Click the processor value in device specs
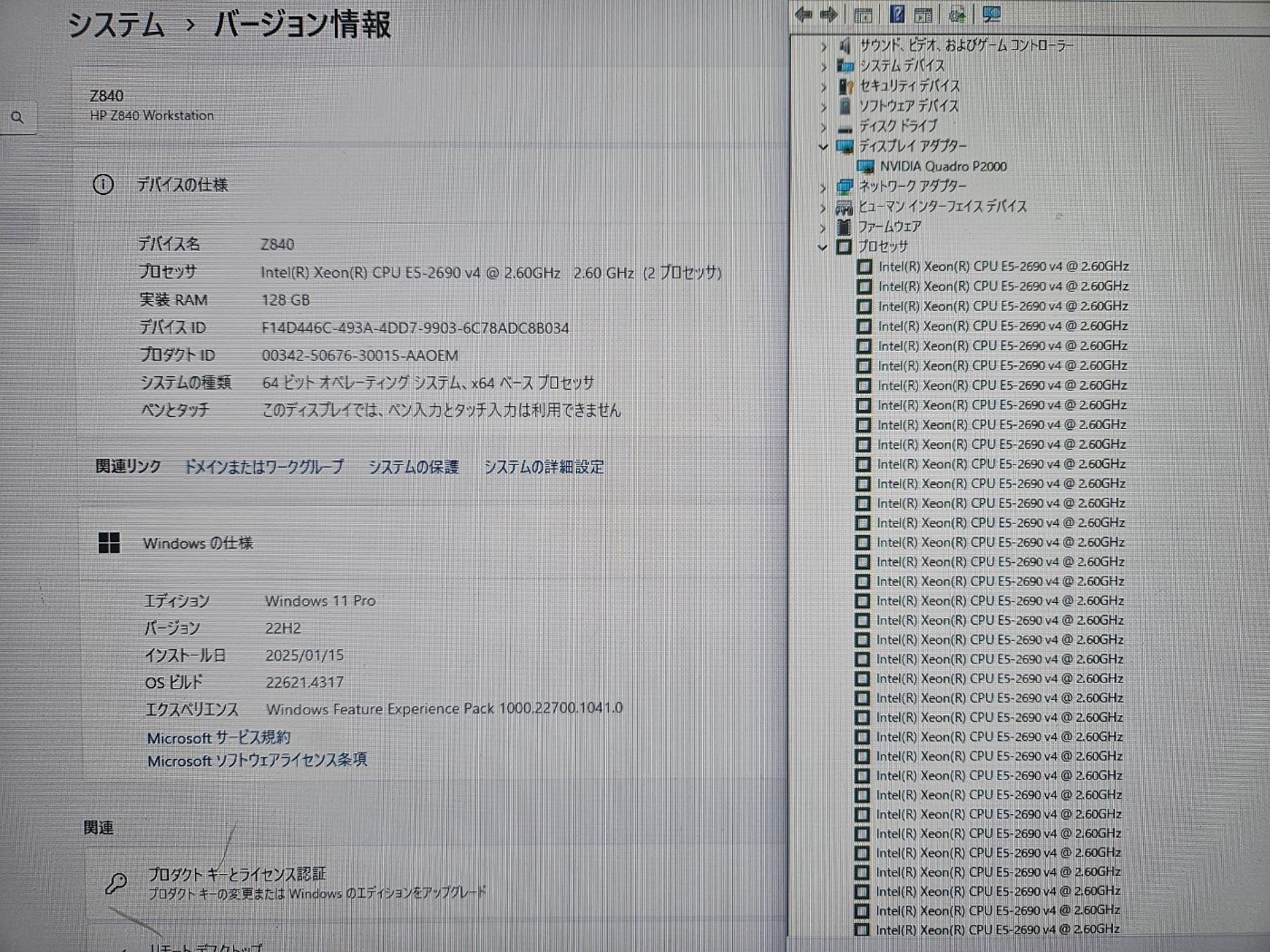The height and width of the screenshot is (952, 1270). point(491,273)
